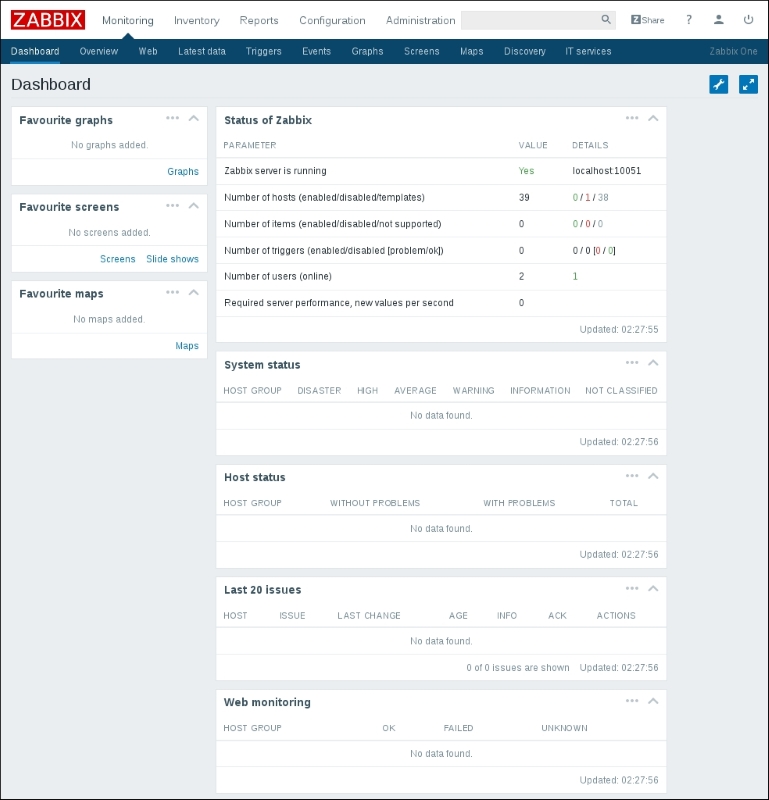Switch to the Latest data tab
769x800 pixels.
(202, 51)
